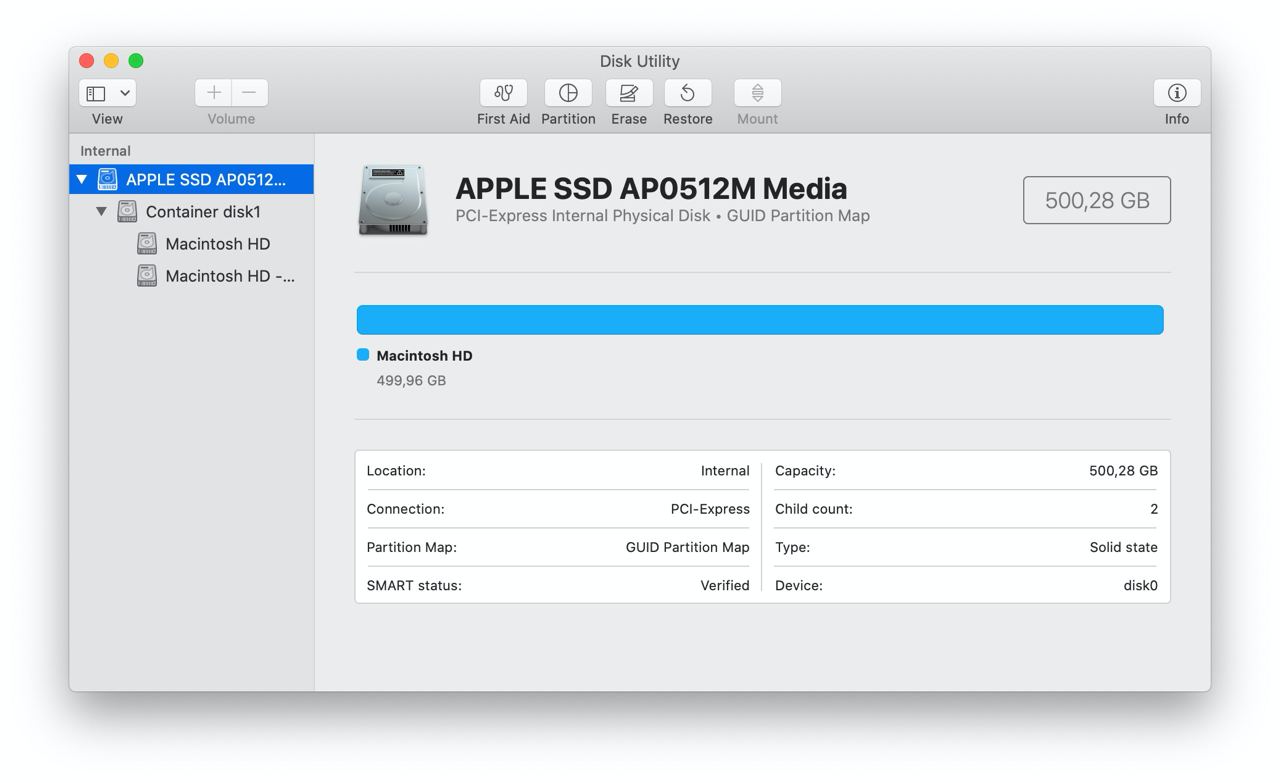
Task: Click the APPLE SSD sidebar drive icon
Action: 107,180
